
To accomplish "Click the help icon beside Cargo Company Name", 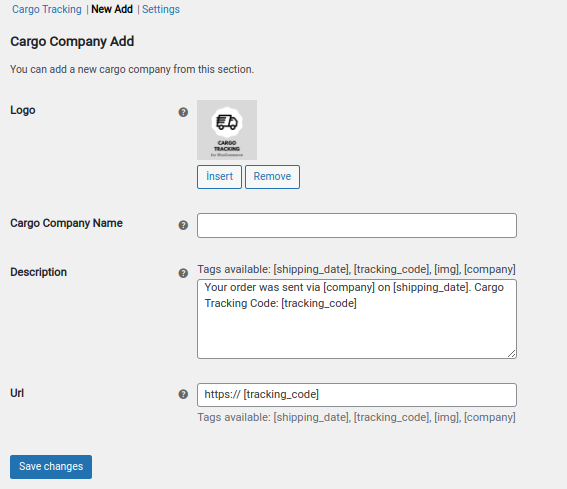I will (x=183, y=225).
